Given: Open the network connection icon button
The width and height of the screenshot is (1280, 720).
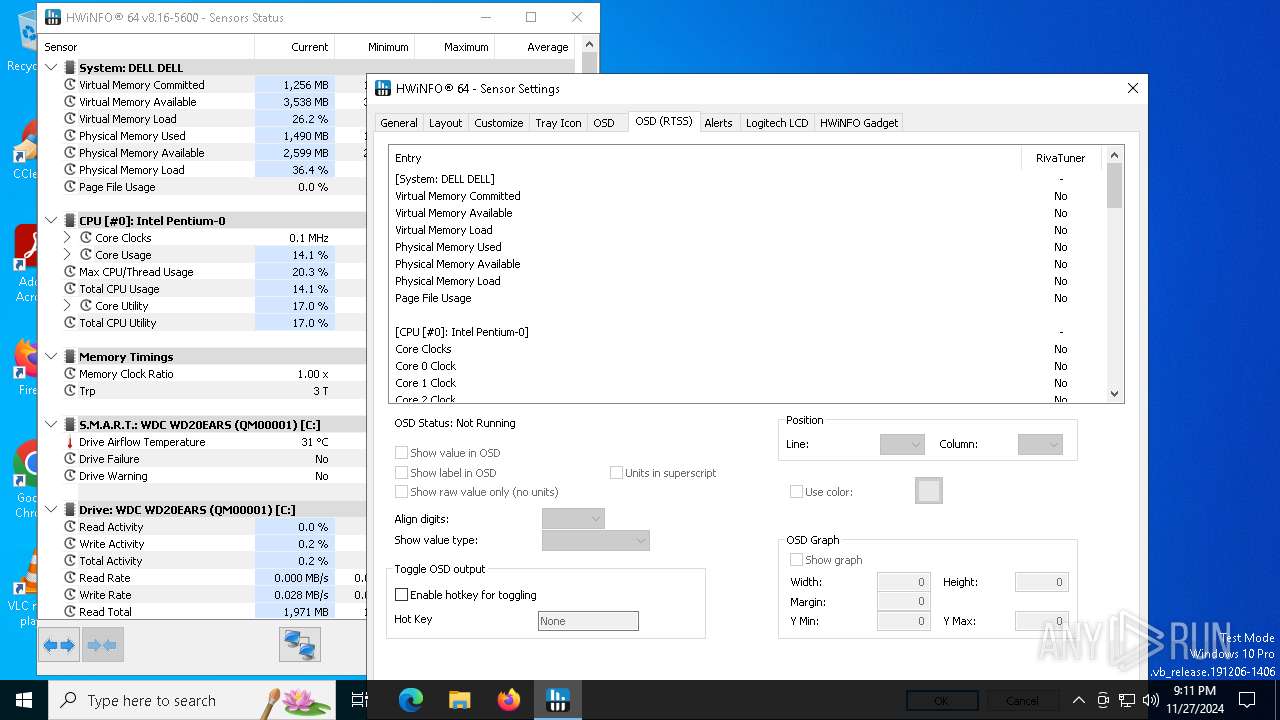Looking at the screenshot, I should pos(300,645).
